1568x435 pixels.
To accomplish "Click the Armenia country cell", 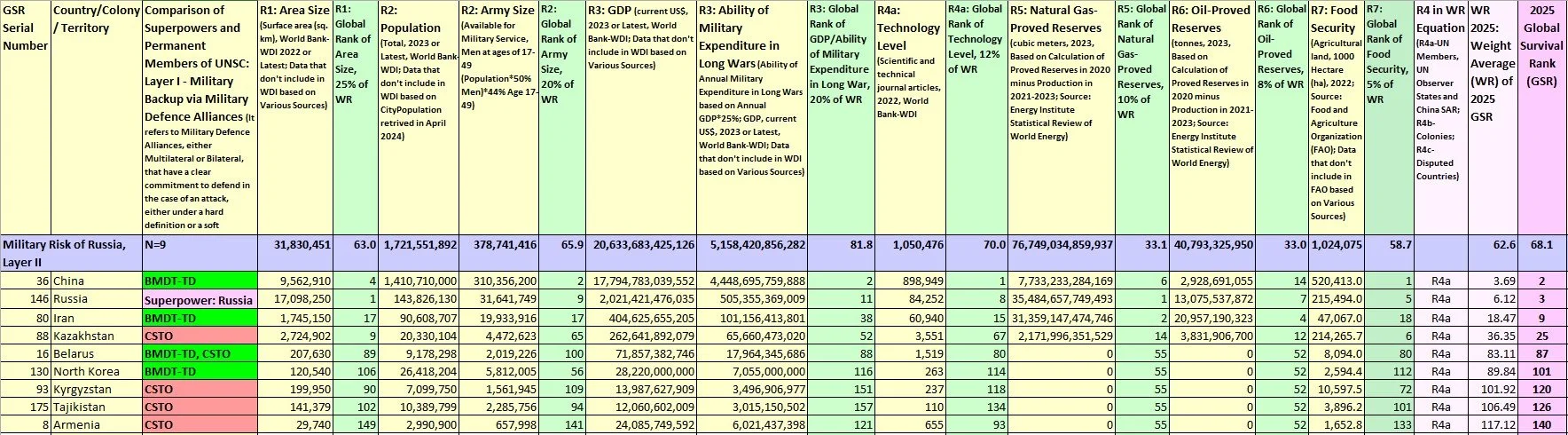I will click(x=96, y=424).
